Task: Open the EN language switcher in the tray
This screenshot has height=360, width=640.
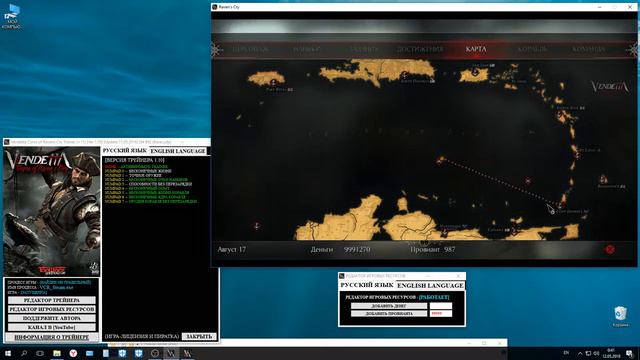Action: tap(566, 353)
